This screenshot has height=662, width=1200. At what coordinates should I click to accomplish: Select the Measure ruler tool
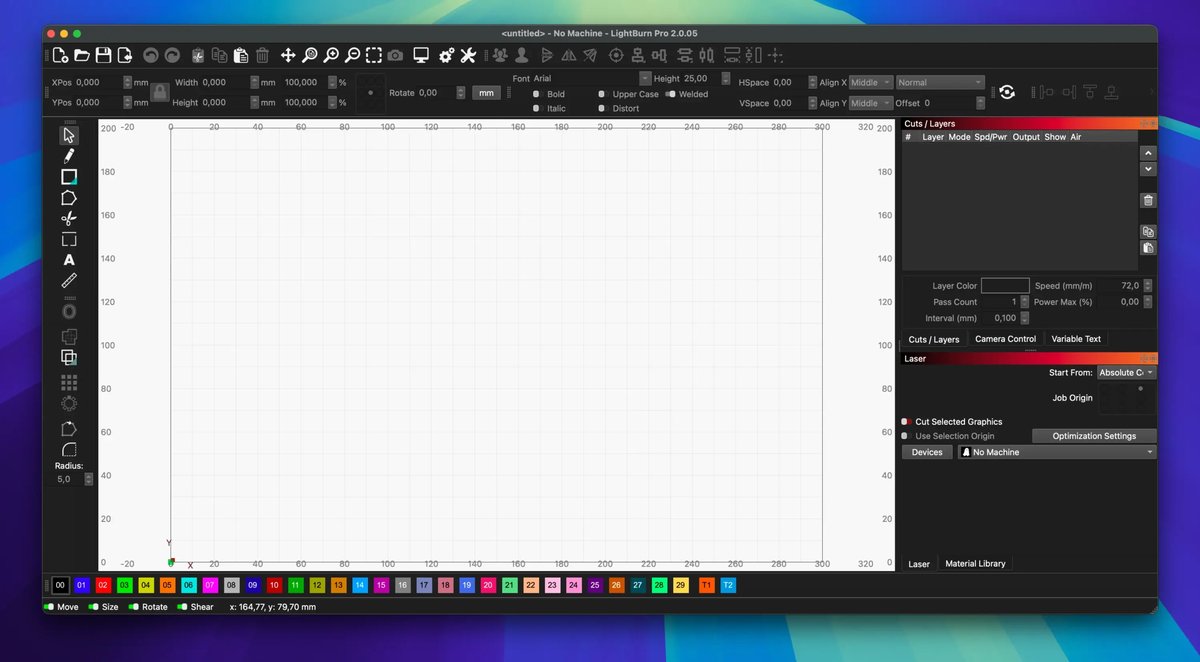[x=69, y=281]
